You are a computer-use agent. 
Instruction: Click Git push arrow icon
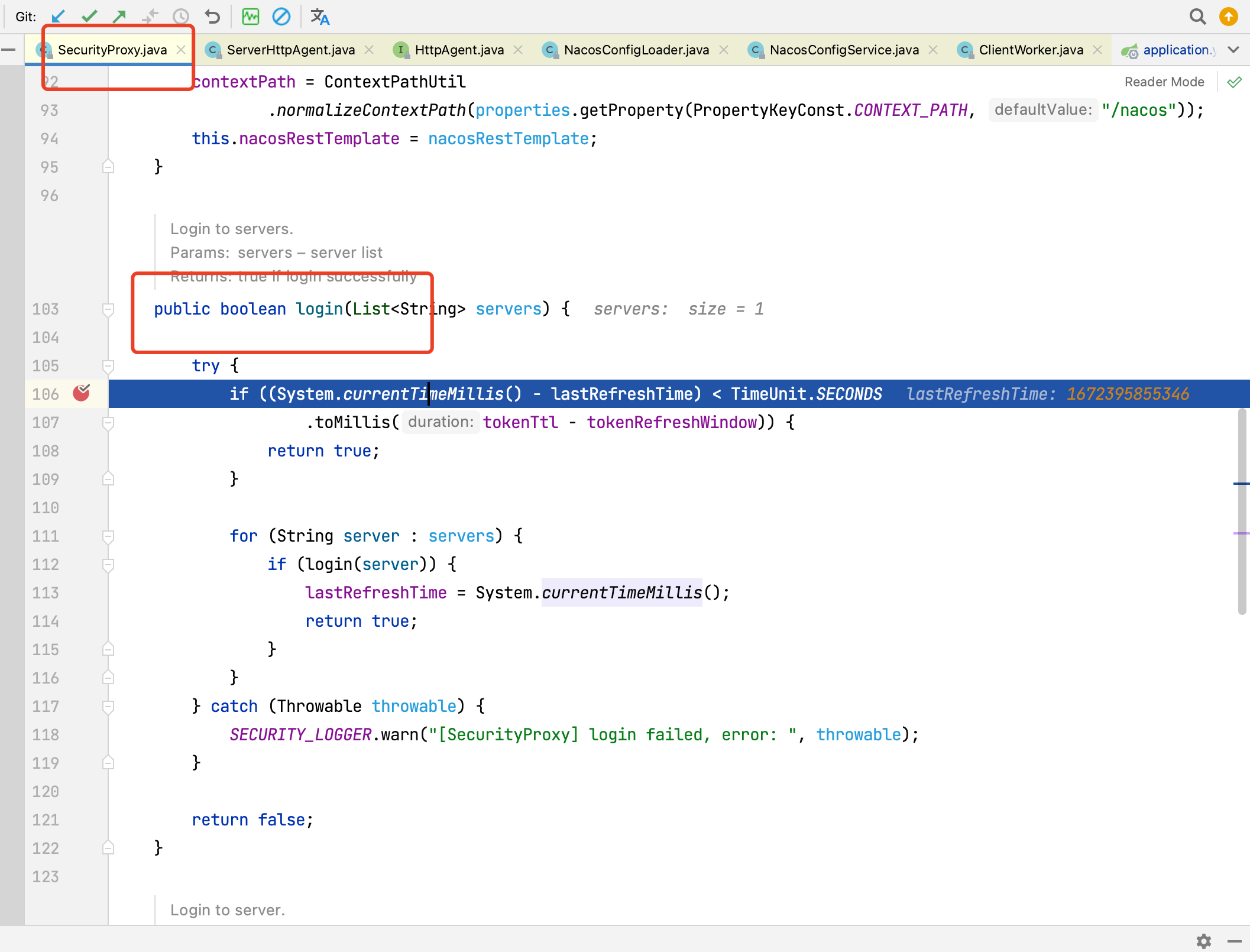[x=119, y=17]
